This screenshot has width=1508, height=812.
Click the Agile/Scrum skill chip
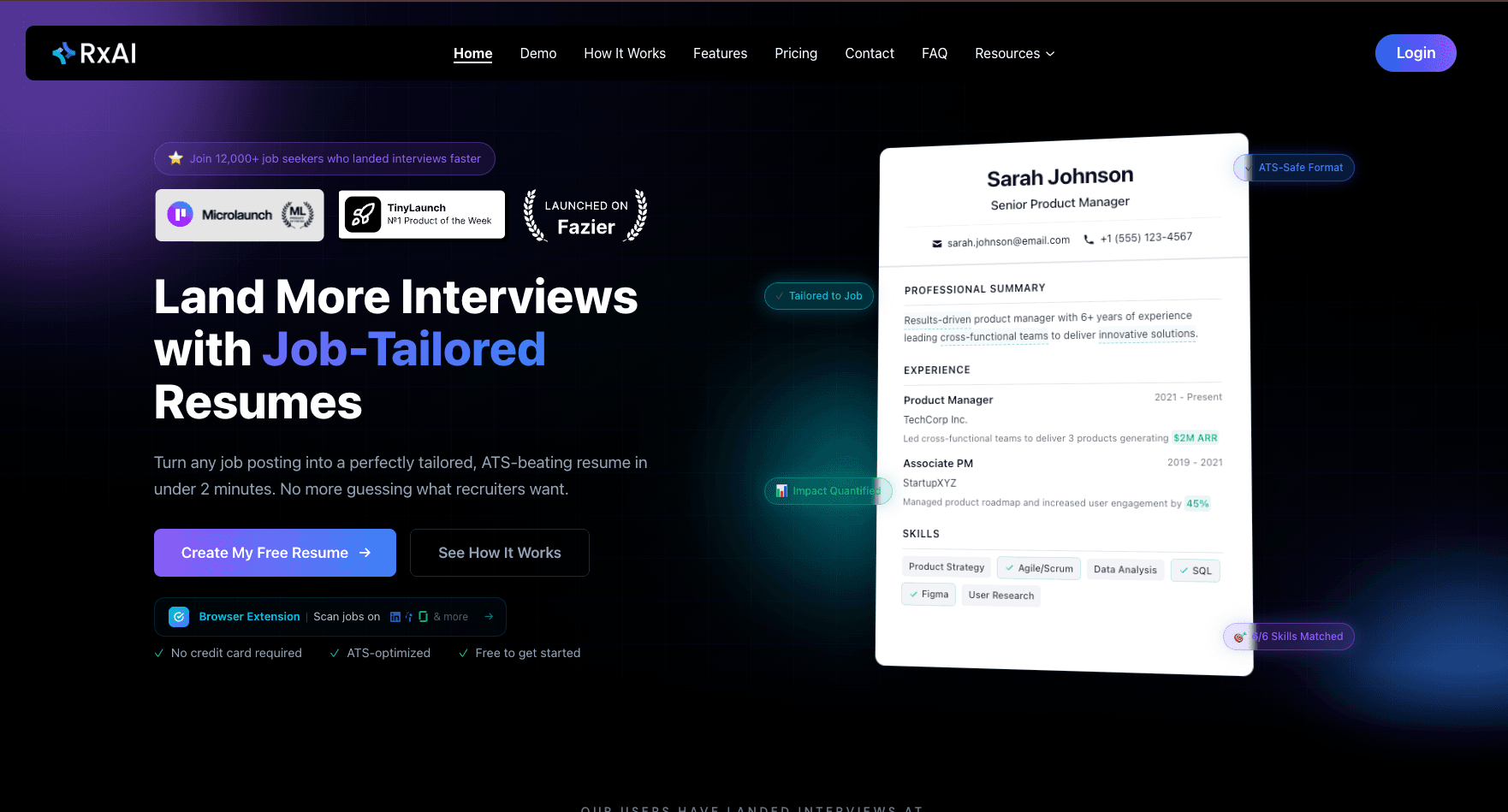pyautogui.click(x=1039, y=568)
